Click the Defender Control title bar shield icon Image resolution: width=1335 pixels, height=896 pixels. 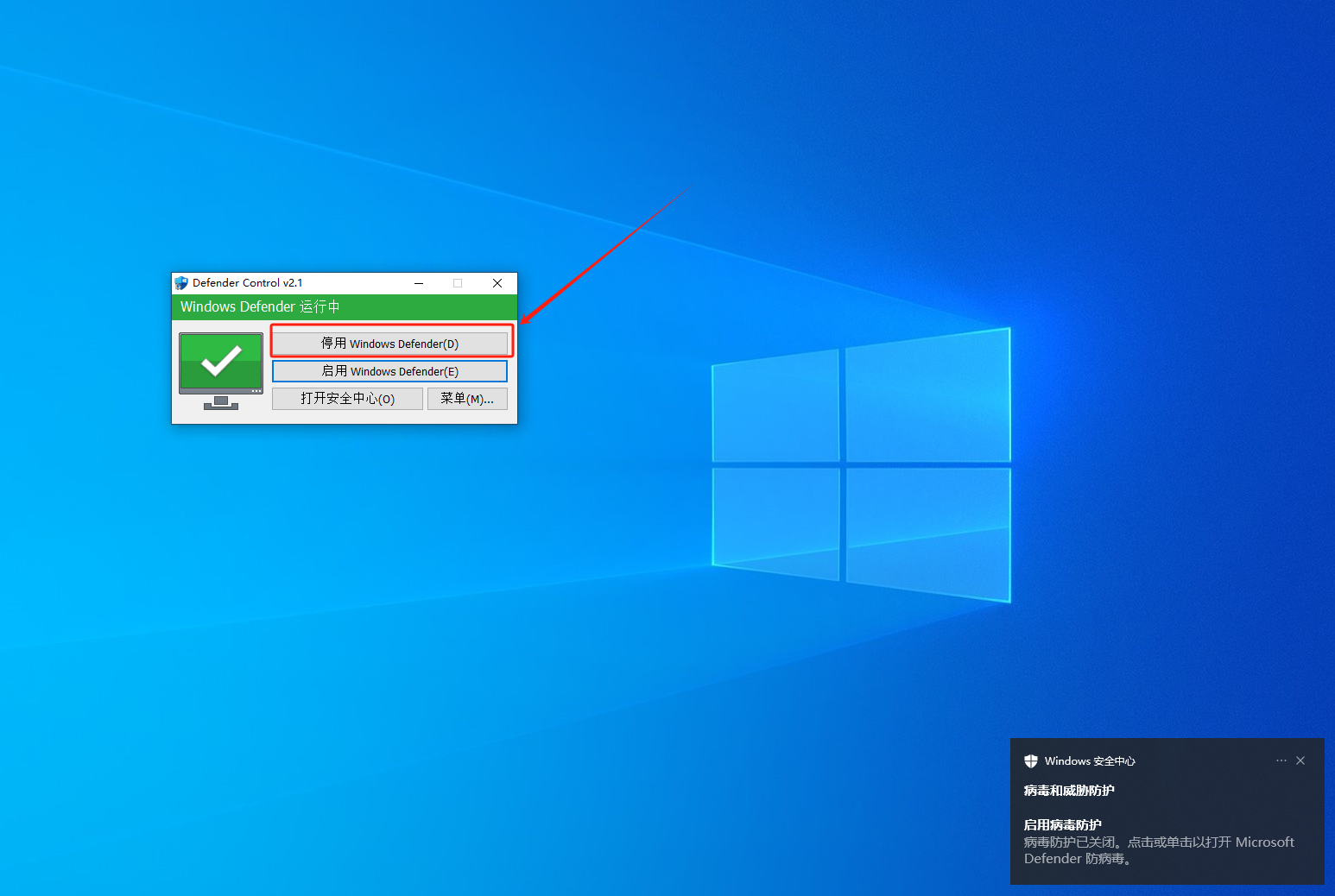(181, 283)
